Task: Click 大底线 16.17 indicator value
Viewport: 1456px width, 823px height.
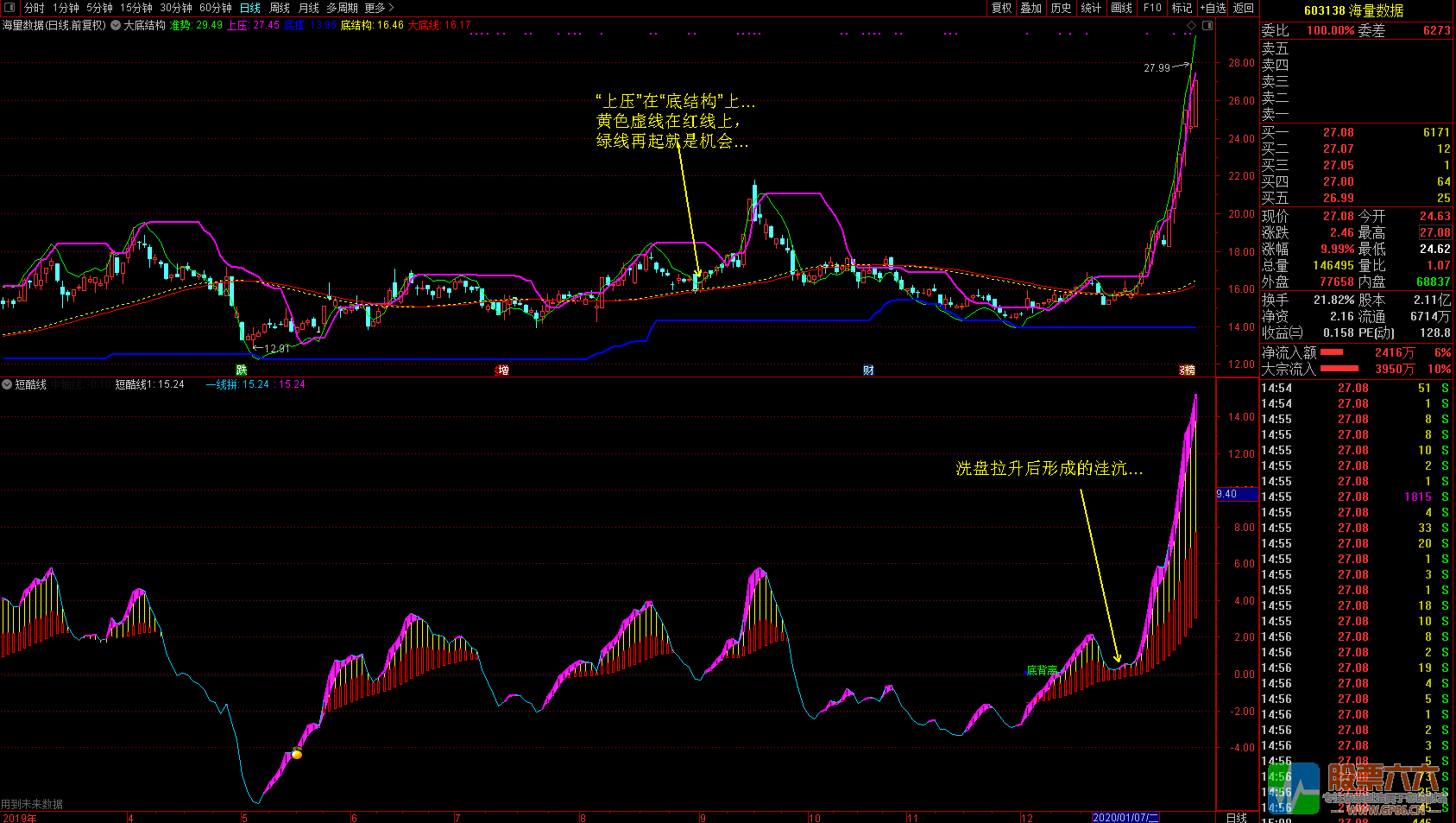Action: tap(440, 25)
